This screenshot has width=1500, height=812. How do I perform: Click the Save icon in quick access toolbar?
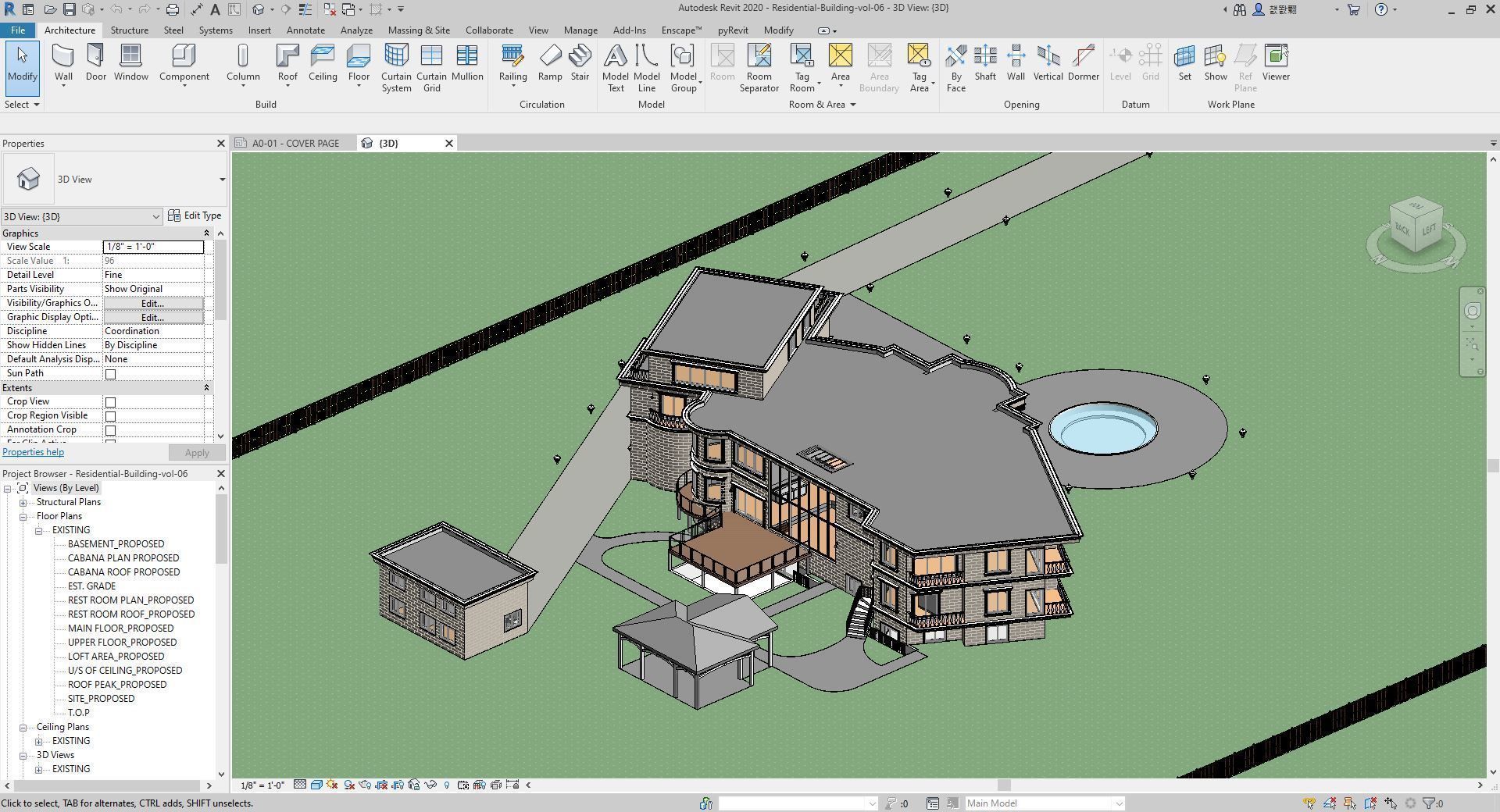tap(69, 9)
